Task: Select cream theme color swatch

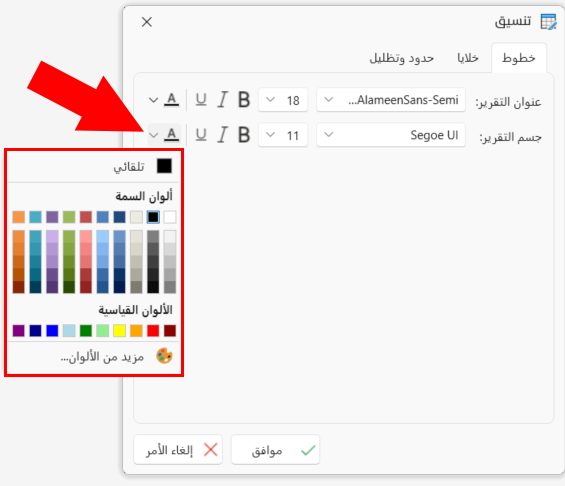Action: point(136,217)
